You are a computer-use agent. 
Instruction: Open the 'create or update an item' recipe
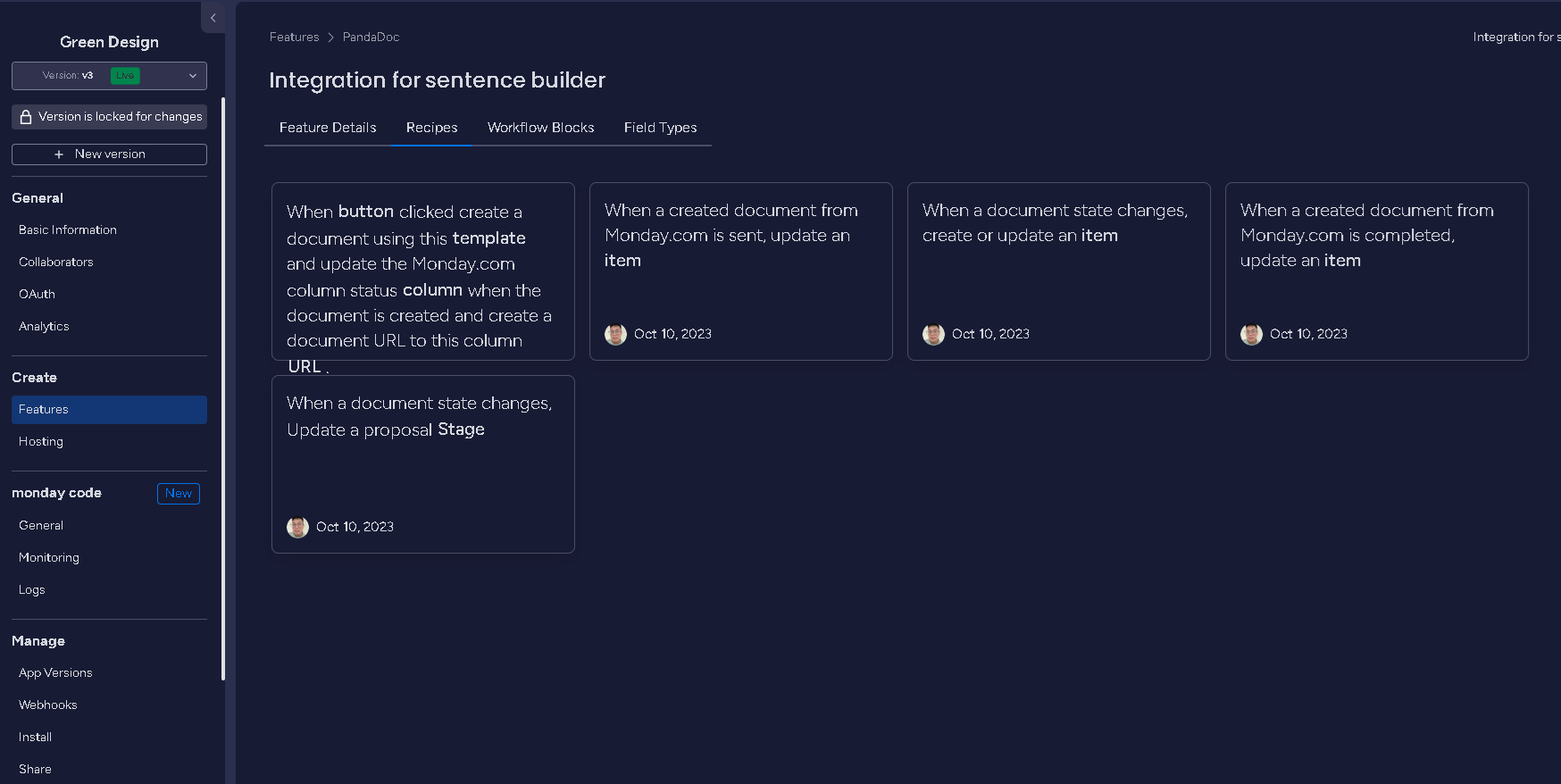tap(1059, 271)
